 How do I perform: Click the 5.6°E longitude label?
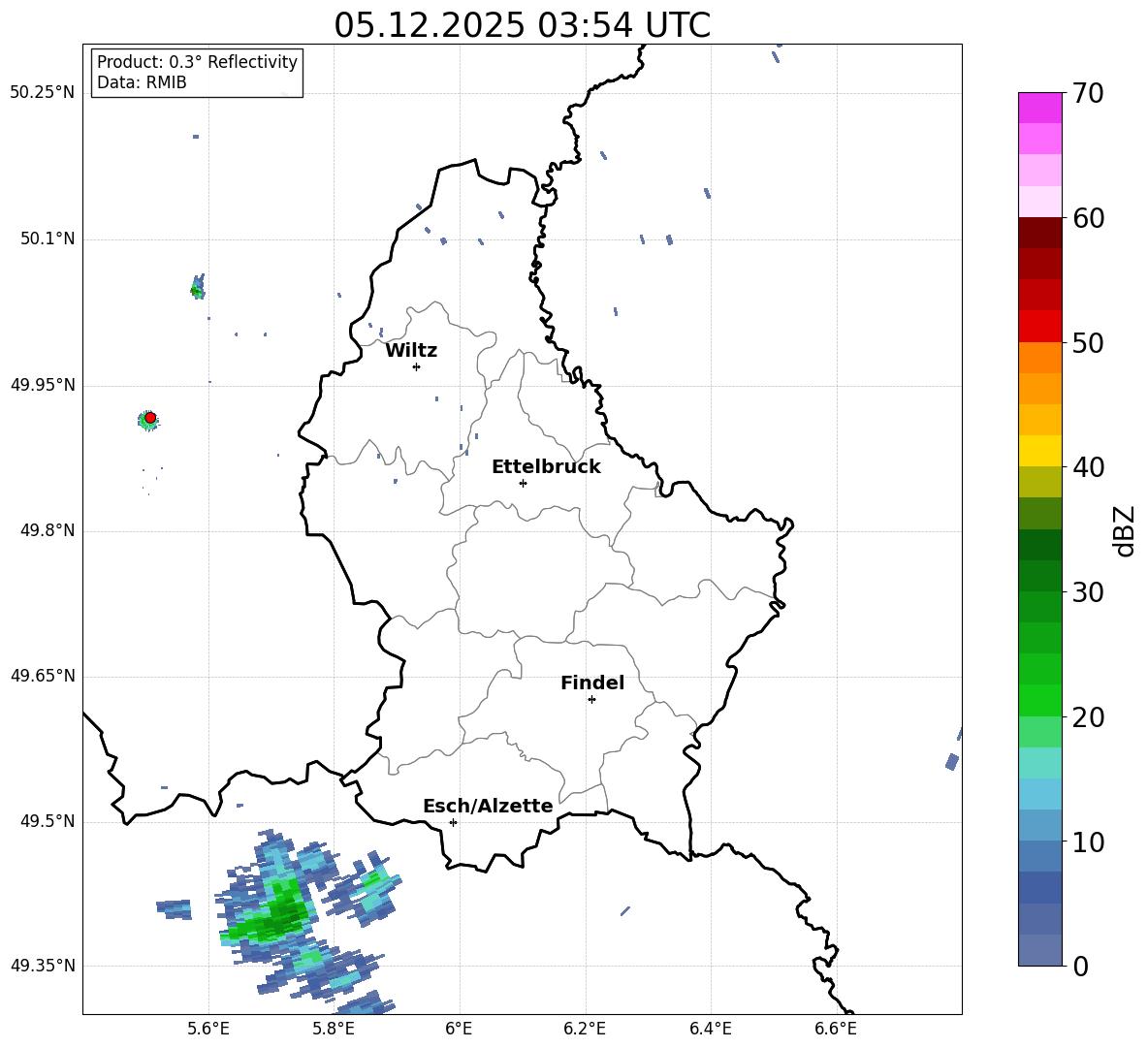[x=208, y=1029]
